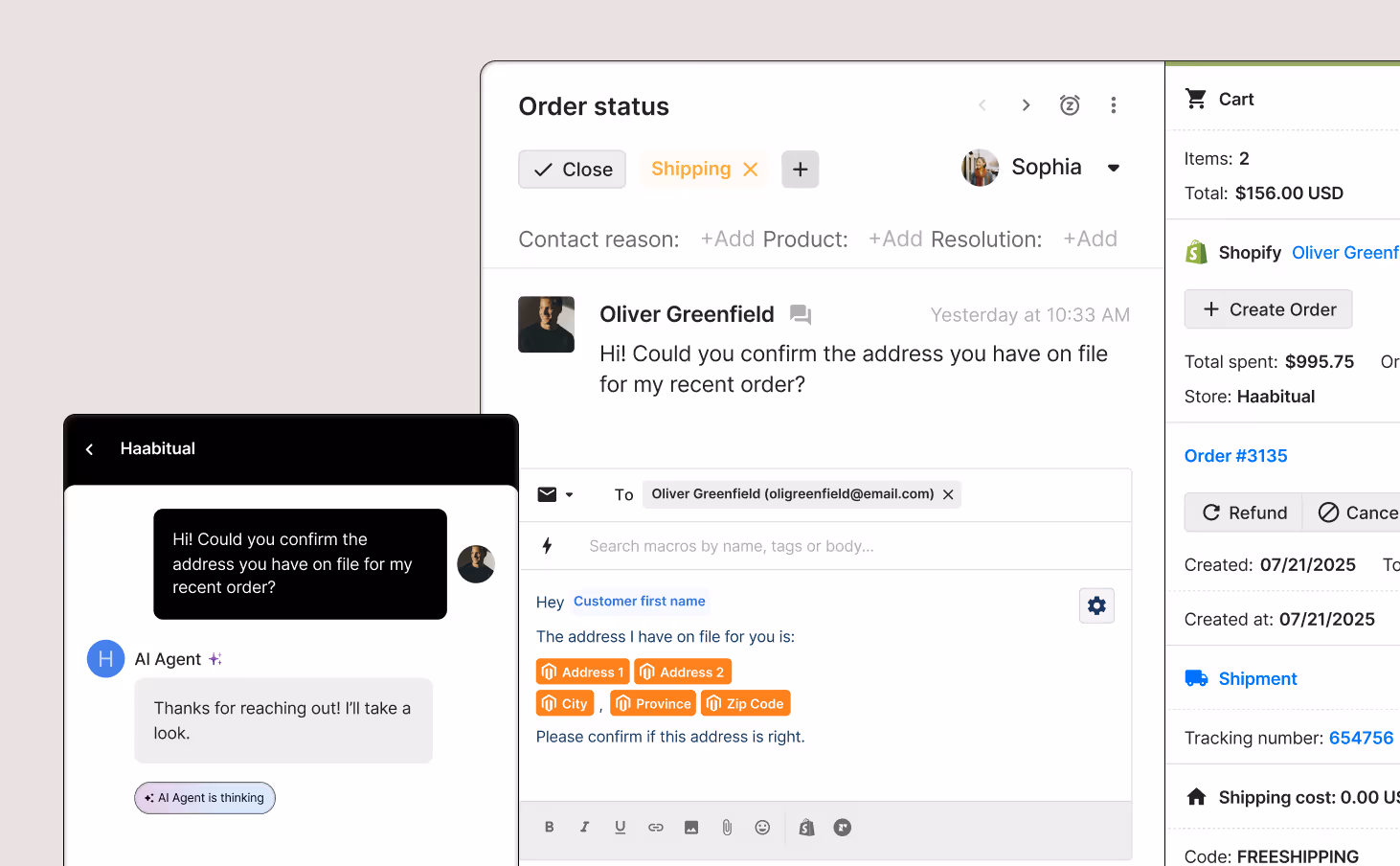Click chat bubble icon beside Oliver Greenfield

point(801,314)
